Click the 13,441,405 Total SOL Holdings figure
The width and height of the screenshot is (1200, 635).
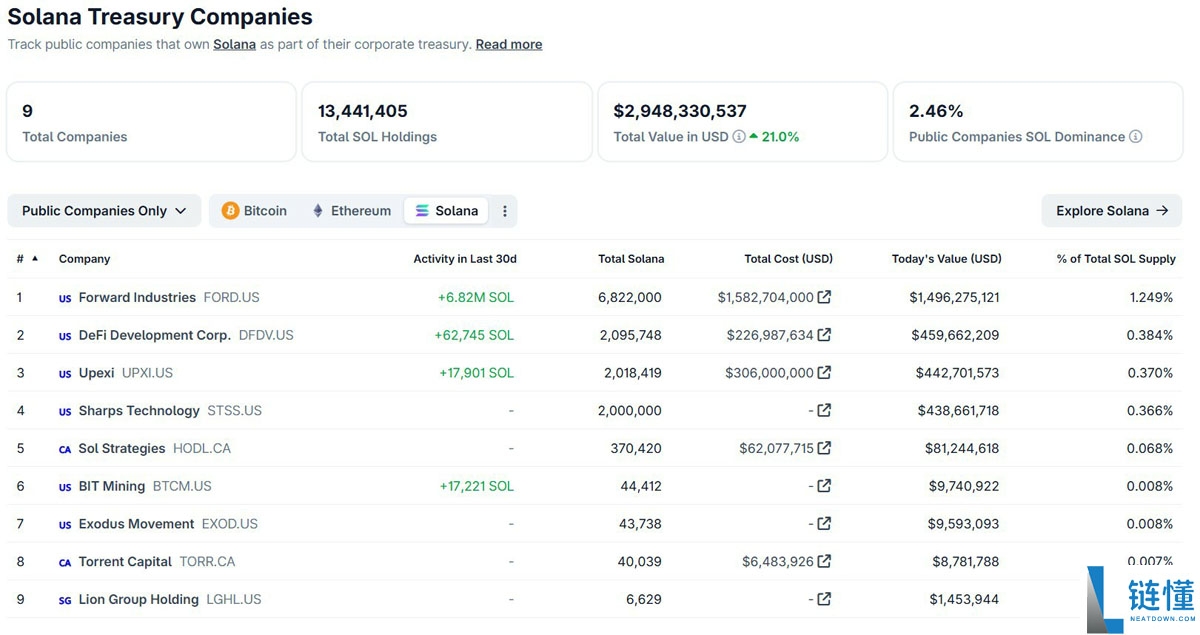click(363, 111)
